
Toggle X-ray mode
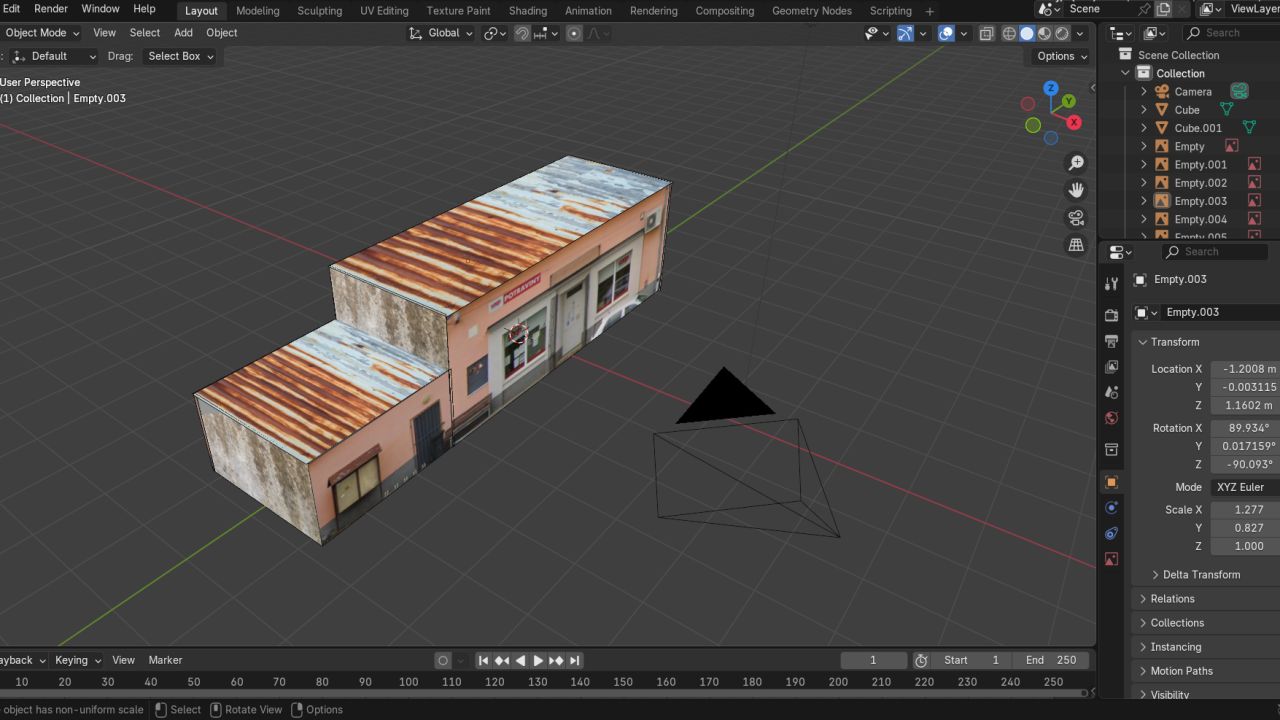986,33
